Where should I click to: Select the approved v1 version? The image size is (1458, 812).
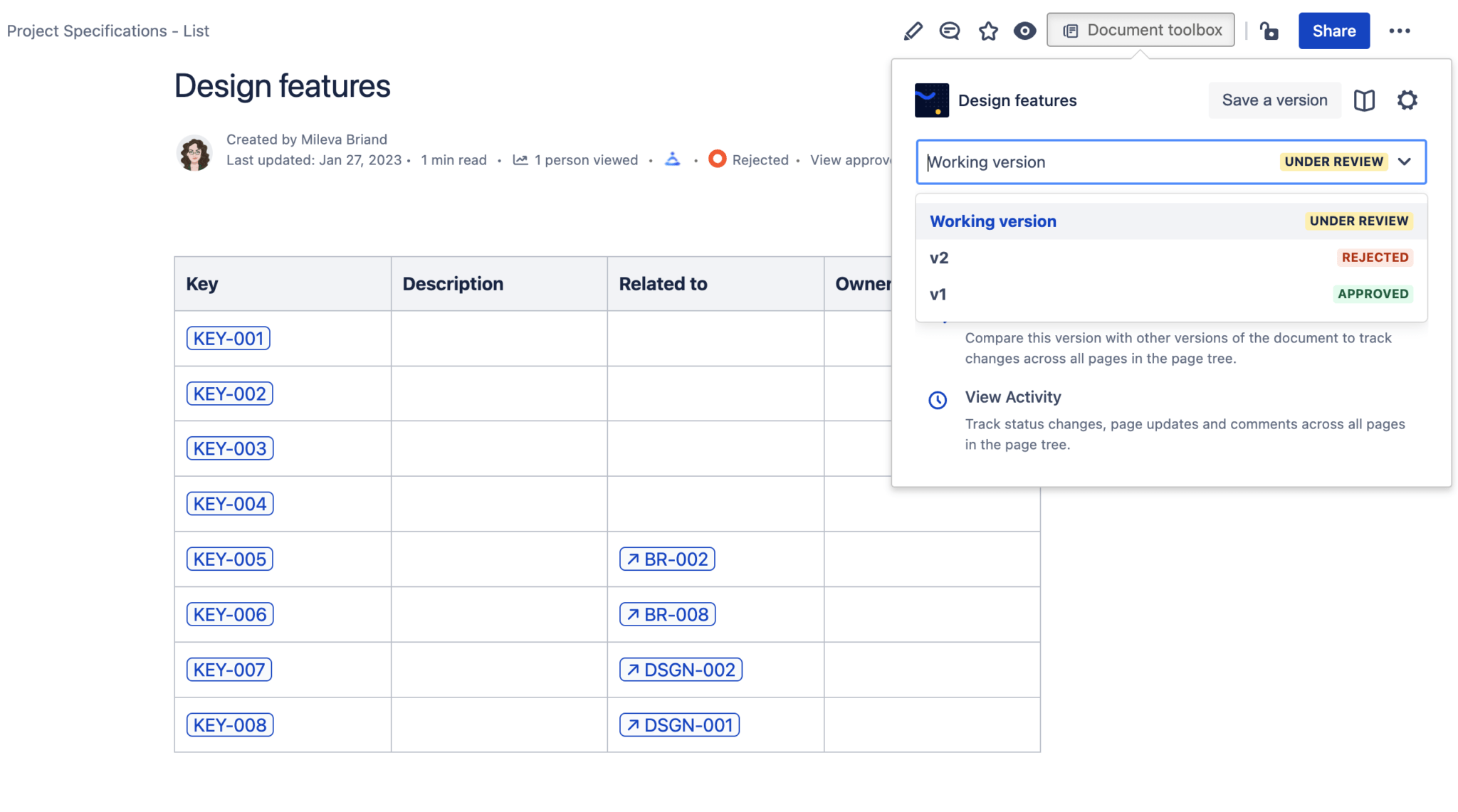[938, 293]
